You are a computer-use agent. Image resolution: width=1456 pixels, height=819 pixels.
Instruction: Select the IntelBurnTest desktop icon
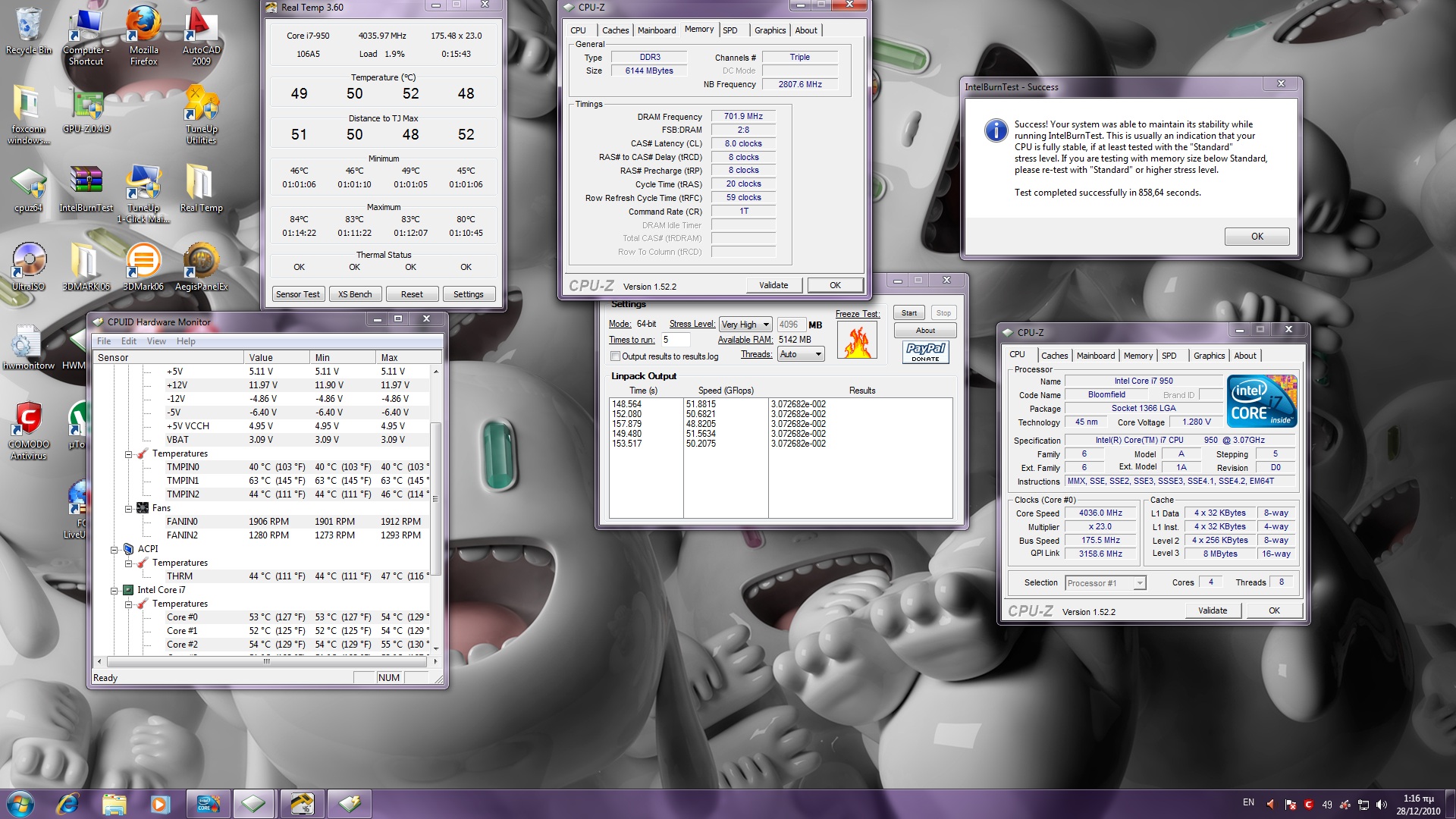(x=86, y=188)
